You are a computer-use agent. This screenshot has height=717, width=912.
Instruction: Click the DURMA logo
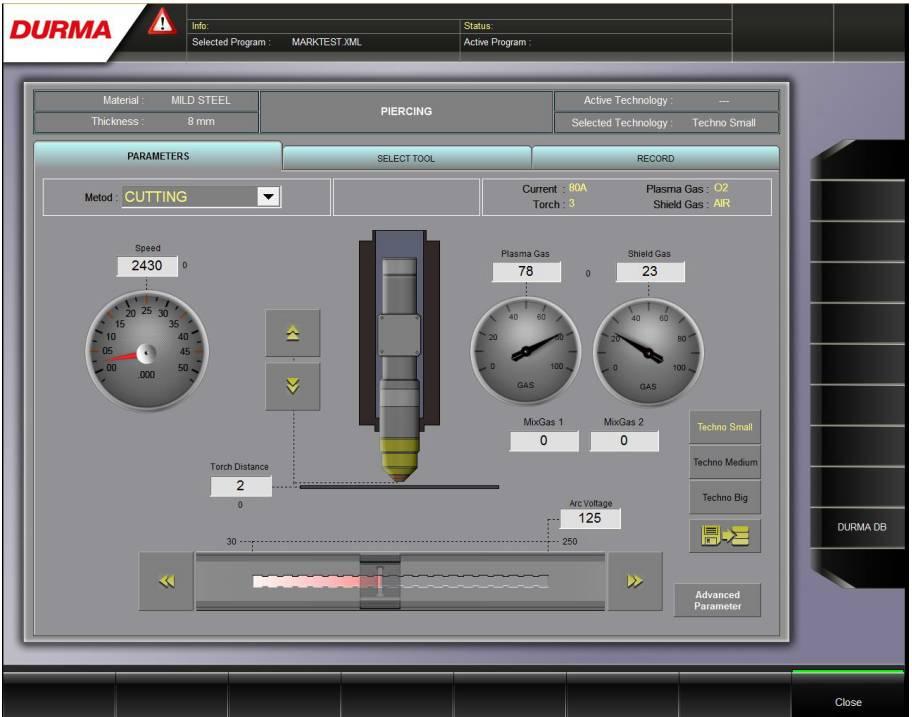(62, 30)
